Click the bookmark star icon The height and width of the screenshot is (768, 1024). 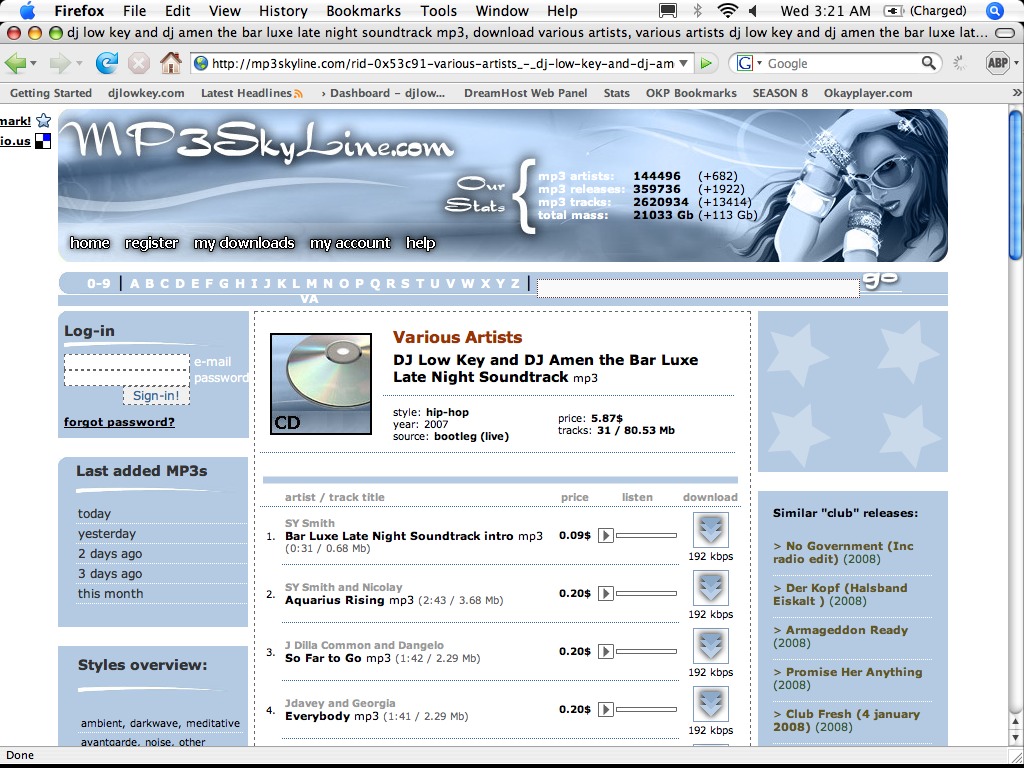coord(43,120)
